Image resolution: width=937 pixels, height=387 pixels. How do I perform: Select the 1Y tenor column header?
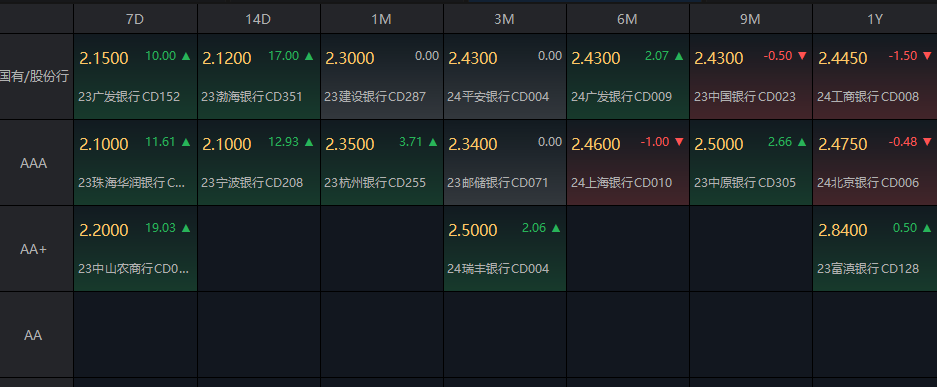(875, 19)
